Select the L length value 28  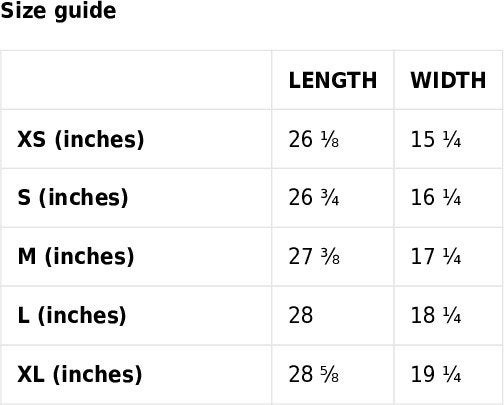click(x=301, y=315)
